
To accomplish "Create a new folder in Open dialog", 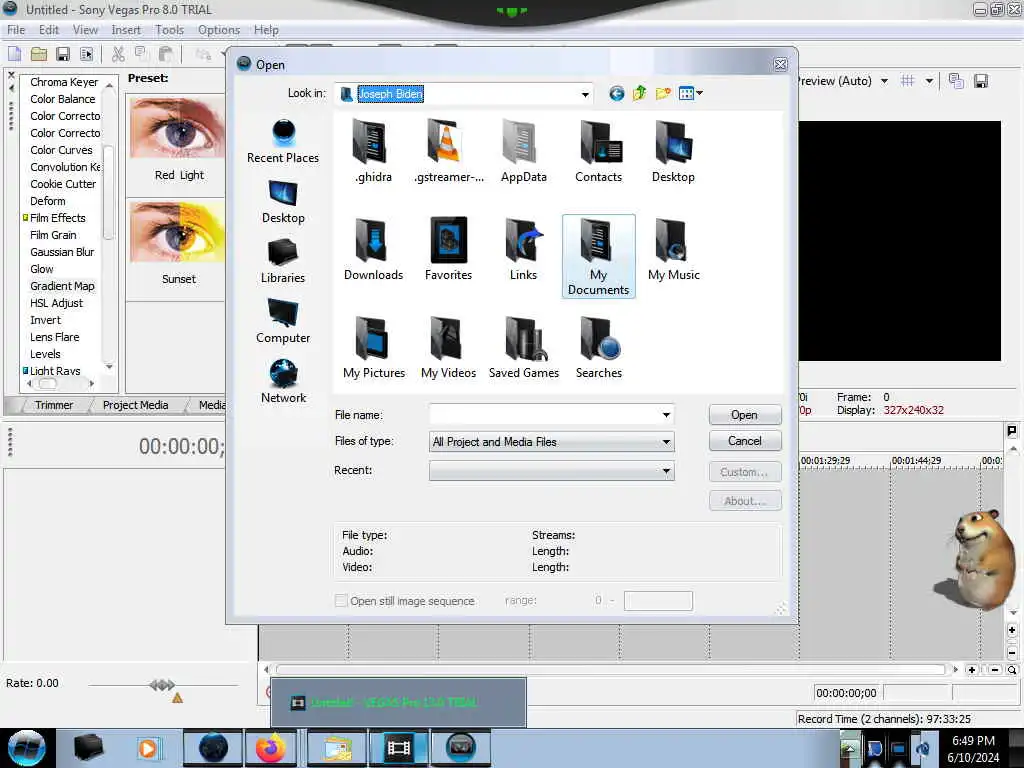I will click(663, 93).
